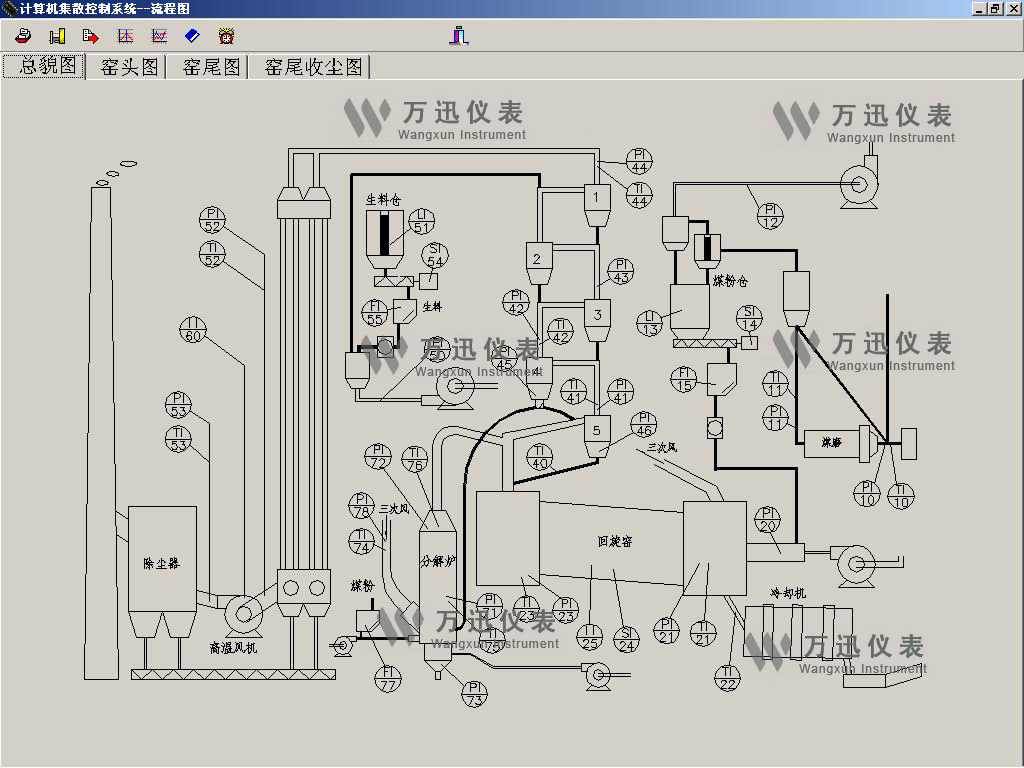Click the printer icon in the toolbar
This screenshot has height=768, width=1024.
pyautogui.click(x=24, y=36)
